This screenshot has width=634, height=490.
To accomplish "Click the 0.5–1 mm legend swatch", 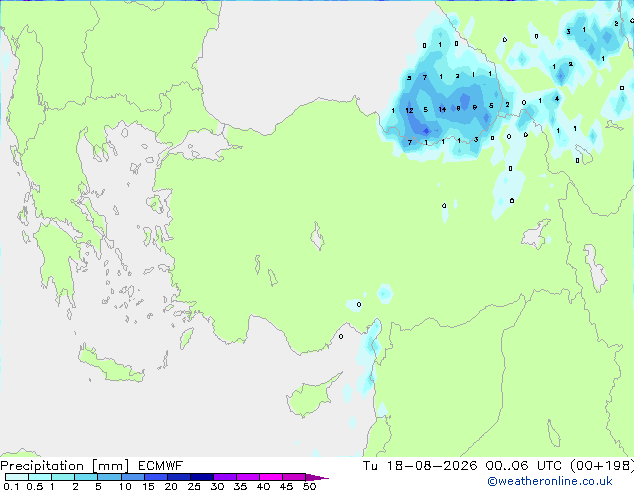I will coord(40,477).
